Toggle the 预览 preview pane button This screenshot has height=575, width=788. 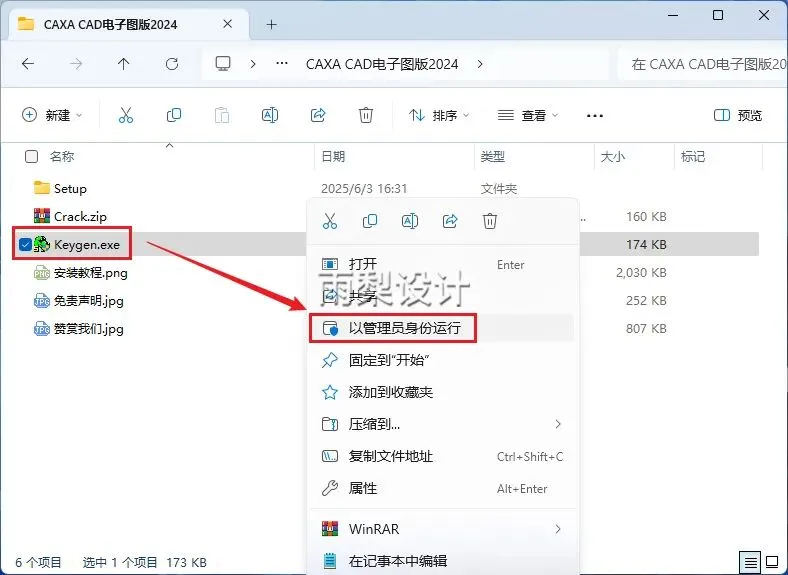[738, 116]
